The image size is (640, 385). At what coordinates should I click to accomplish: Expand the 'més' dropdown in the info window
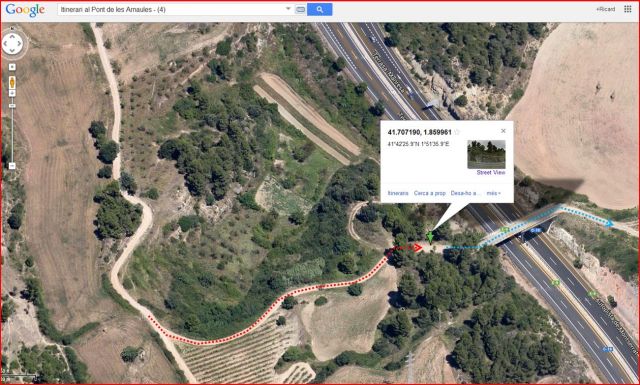point(493,193)
